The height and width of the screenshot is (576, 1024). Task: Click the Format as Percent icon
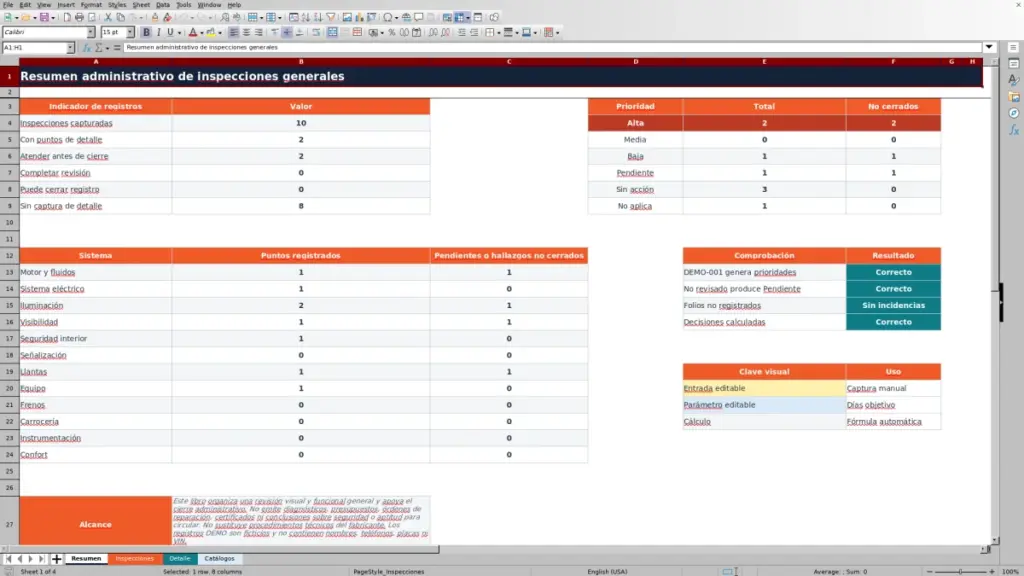392,33
